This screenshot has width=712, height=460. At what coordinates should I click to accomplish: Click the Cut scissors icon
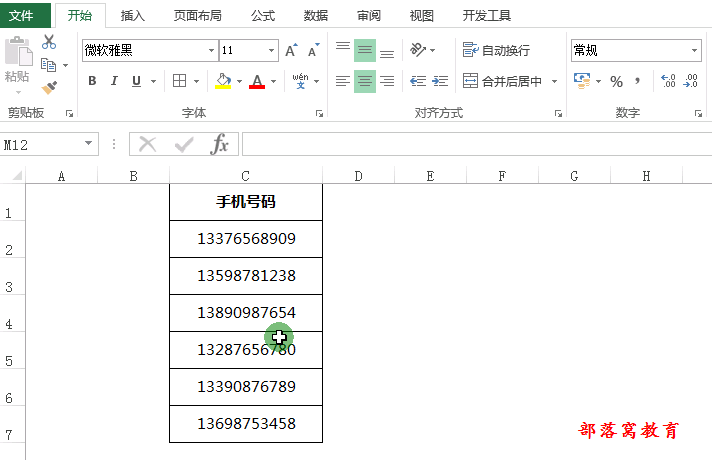click(49, 42)
